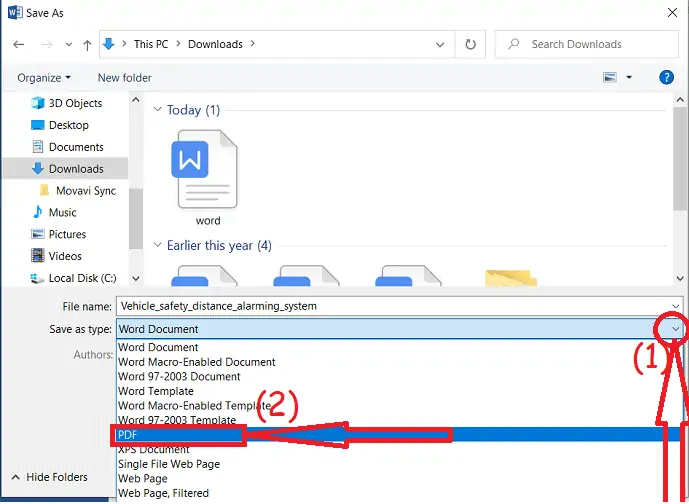
Task: Click navigation pane scroll up arrow
Action: (136, 100)
